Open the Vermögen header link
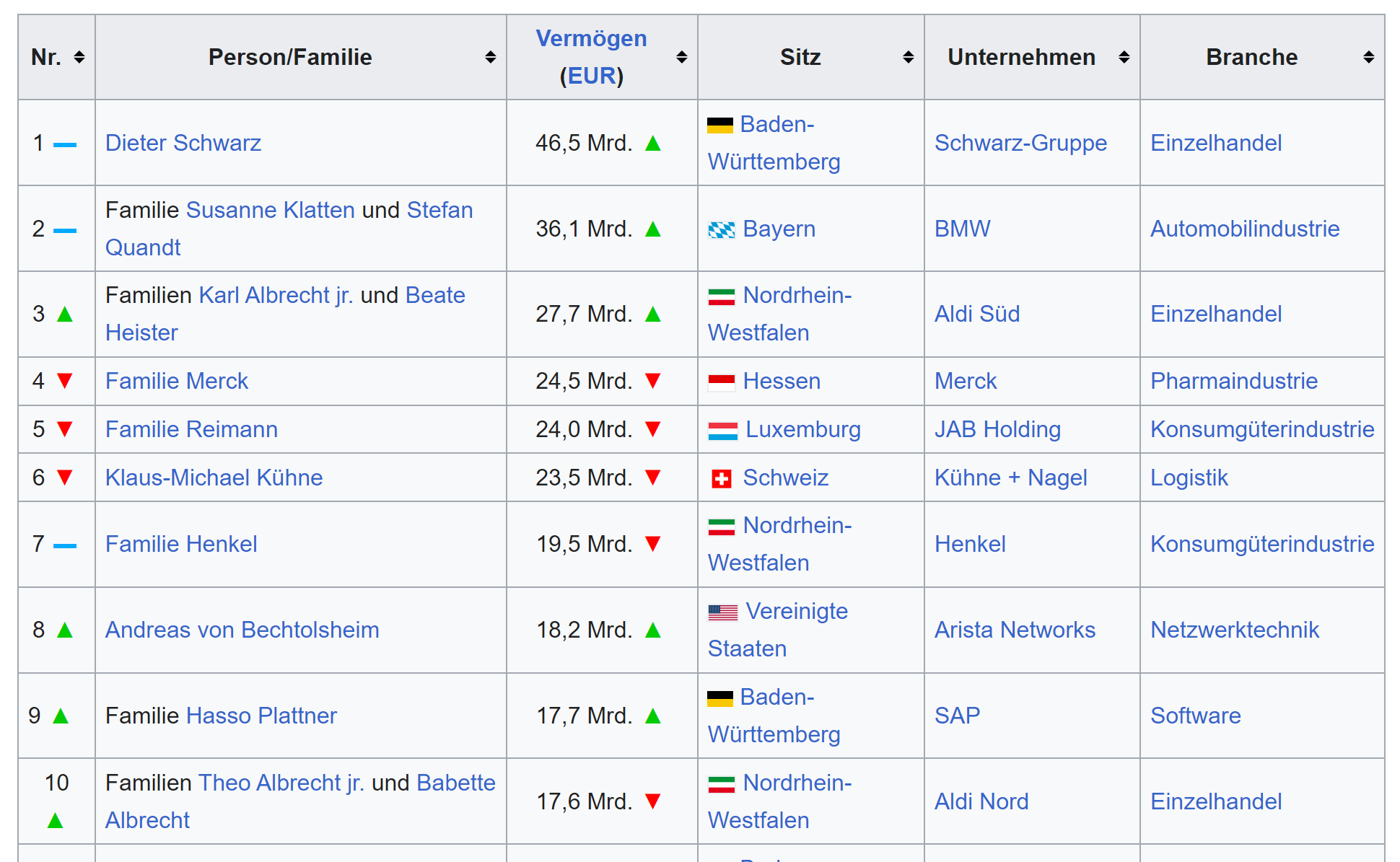The height and width of the screenshot is (862, 1400). (591, 38)
